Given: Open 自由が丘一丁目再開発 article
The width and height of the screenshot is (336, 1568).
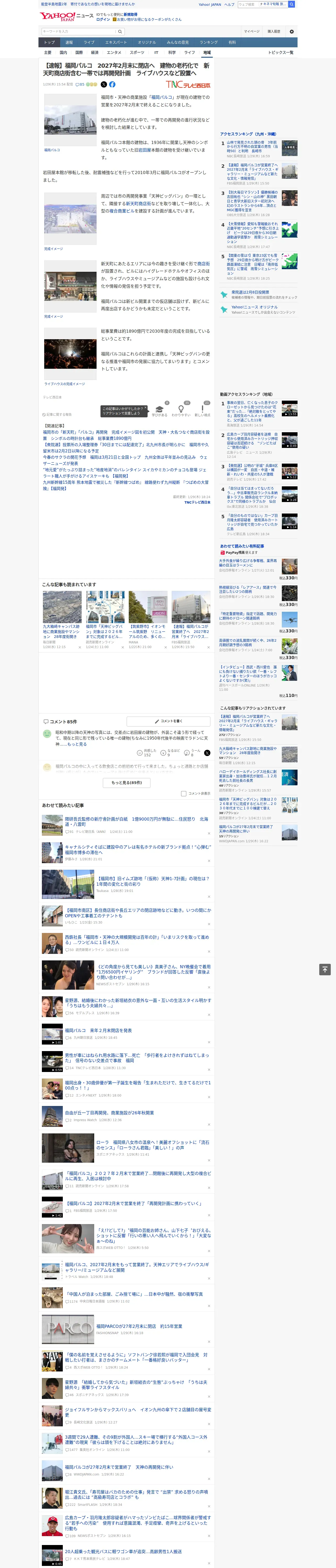Looking at the screenshot, I should 109,1113.
